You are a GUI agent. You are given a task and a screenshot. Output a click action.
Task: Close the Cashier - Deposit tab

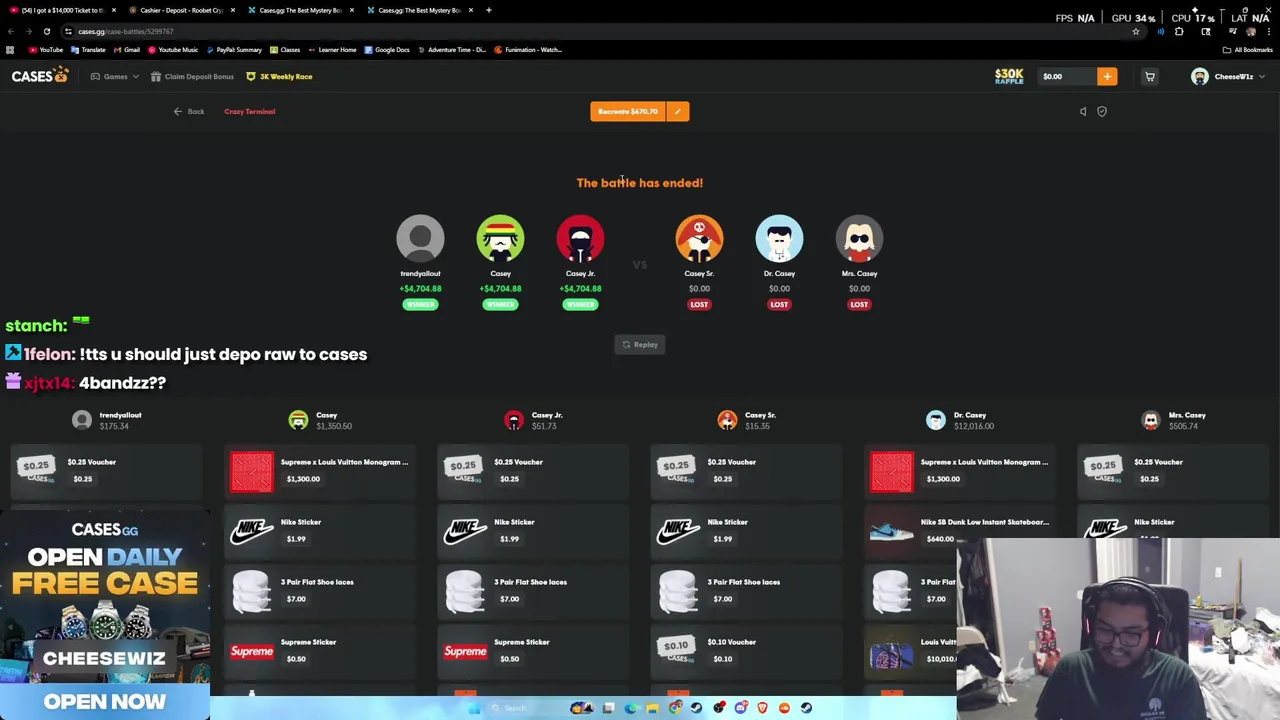click(233, 10)
